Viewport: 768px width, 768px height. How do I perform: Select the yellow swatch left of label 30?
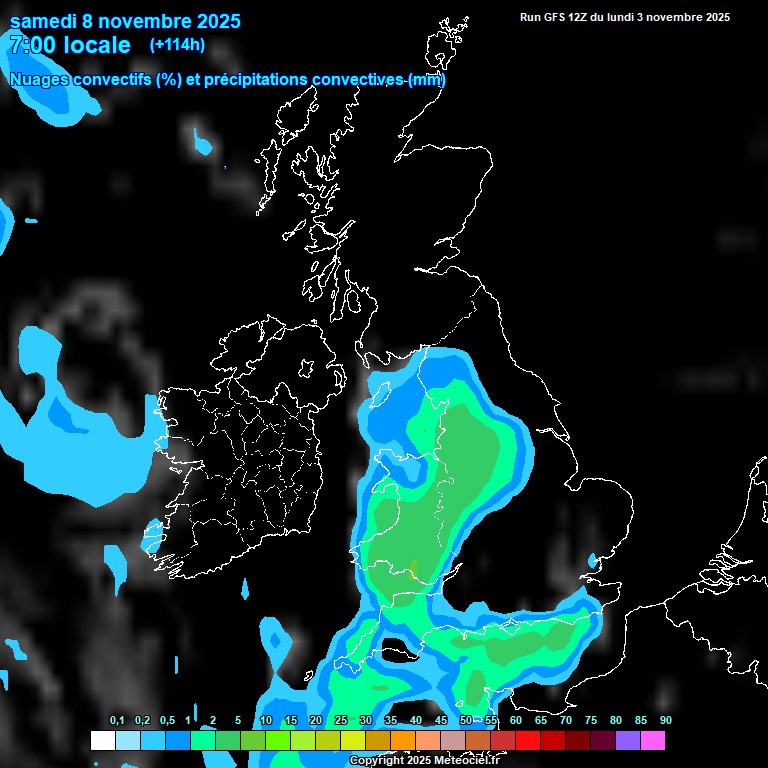352,740
